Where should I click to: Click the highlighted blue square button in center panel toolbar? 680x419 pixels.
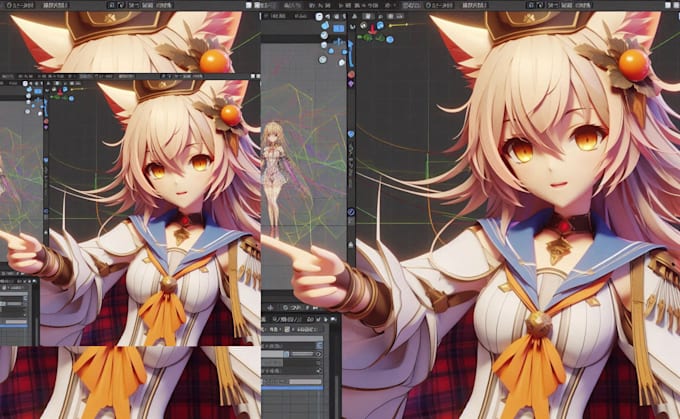coord(338,28)
